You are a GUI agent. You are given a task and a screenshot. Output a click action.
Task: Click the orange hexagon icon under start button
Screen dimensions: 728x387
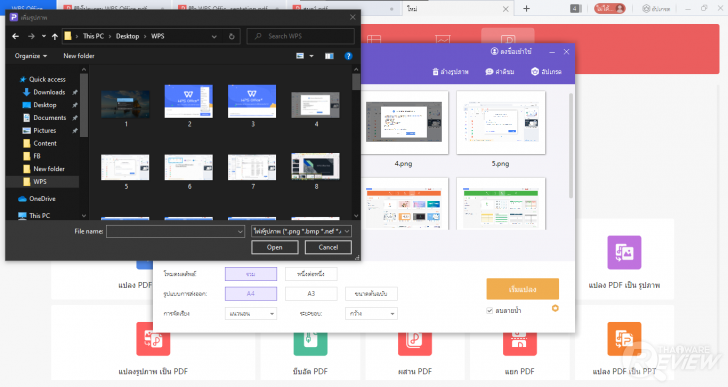tap(555, 308)
